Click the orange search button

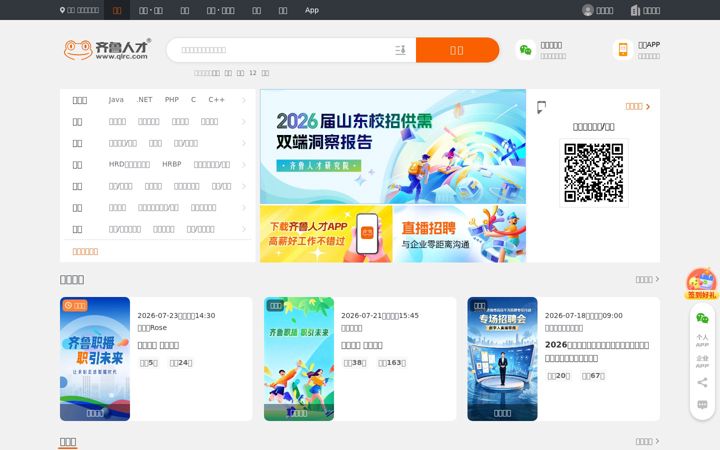[x=457, y=50]
